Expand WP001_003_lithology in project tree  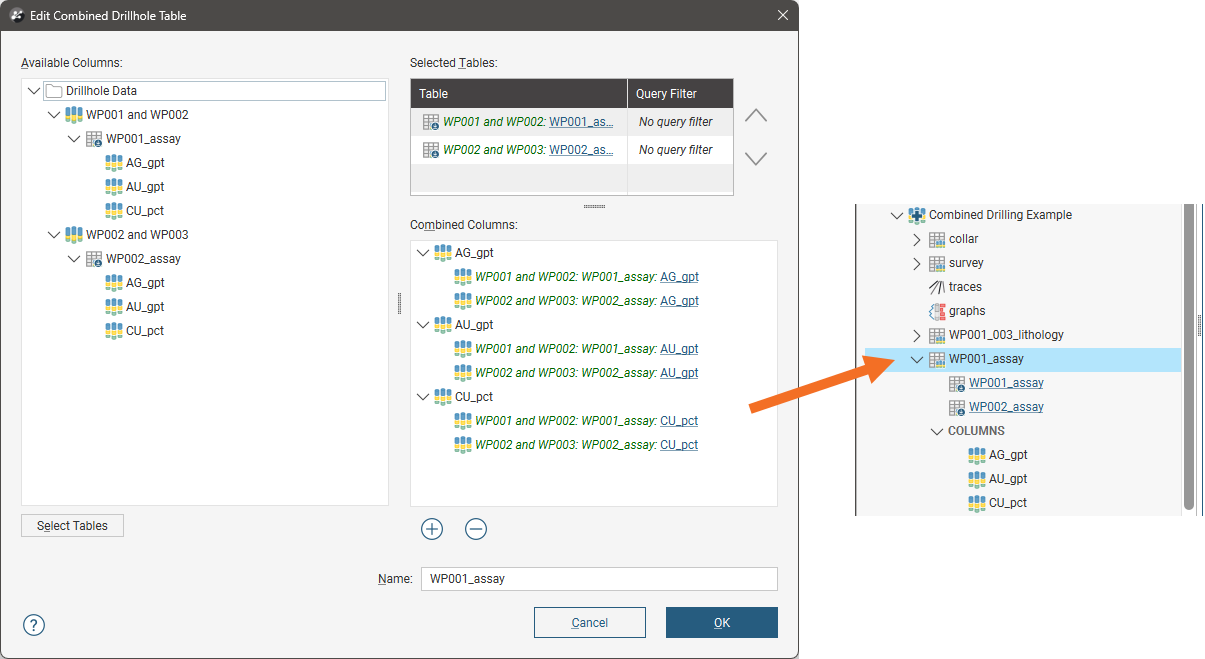pos(917,335)
